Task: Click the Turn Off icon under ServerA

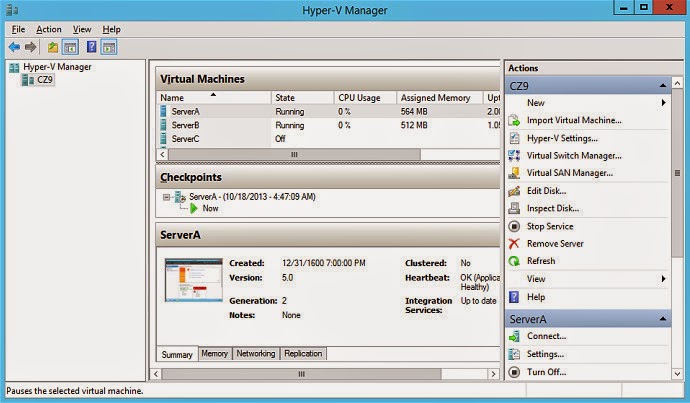Action: coord(514,372)
